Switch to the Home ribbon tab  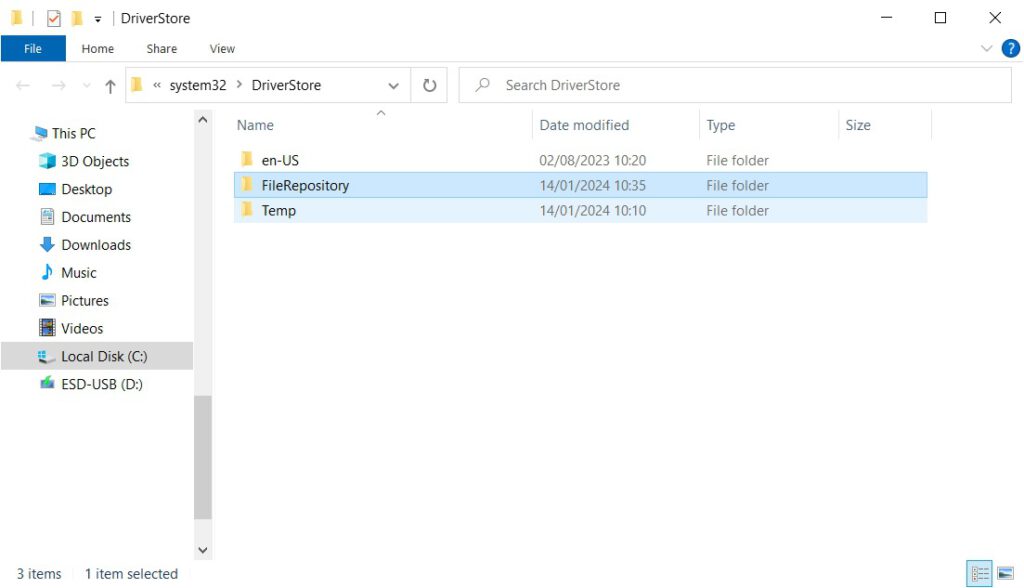97,48
